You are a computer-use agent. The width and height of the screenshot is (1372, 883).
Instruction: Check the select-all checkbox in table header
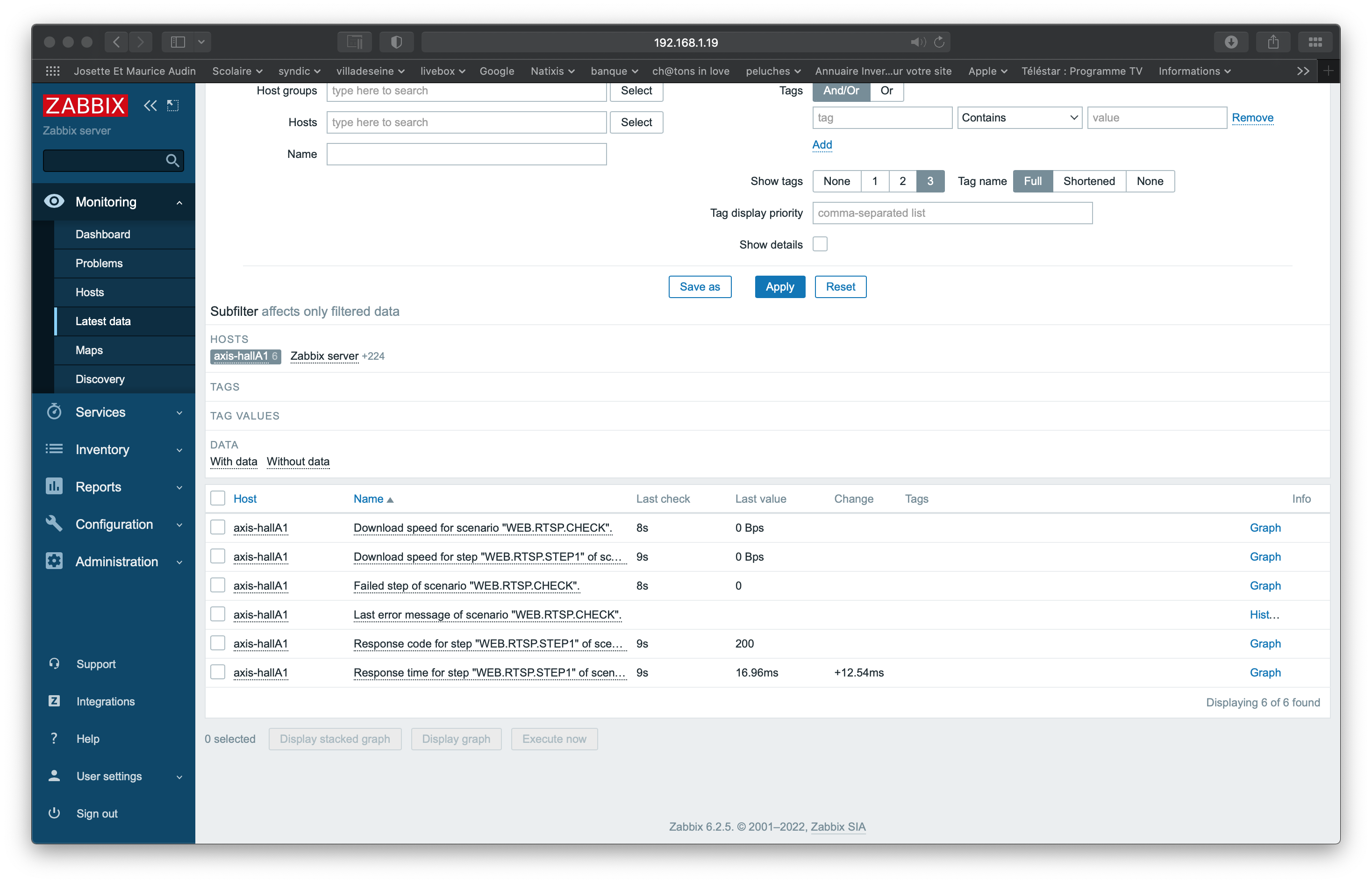217,498
